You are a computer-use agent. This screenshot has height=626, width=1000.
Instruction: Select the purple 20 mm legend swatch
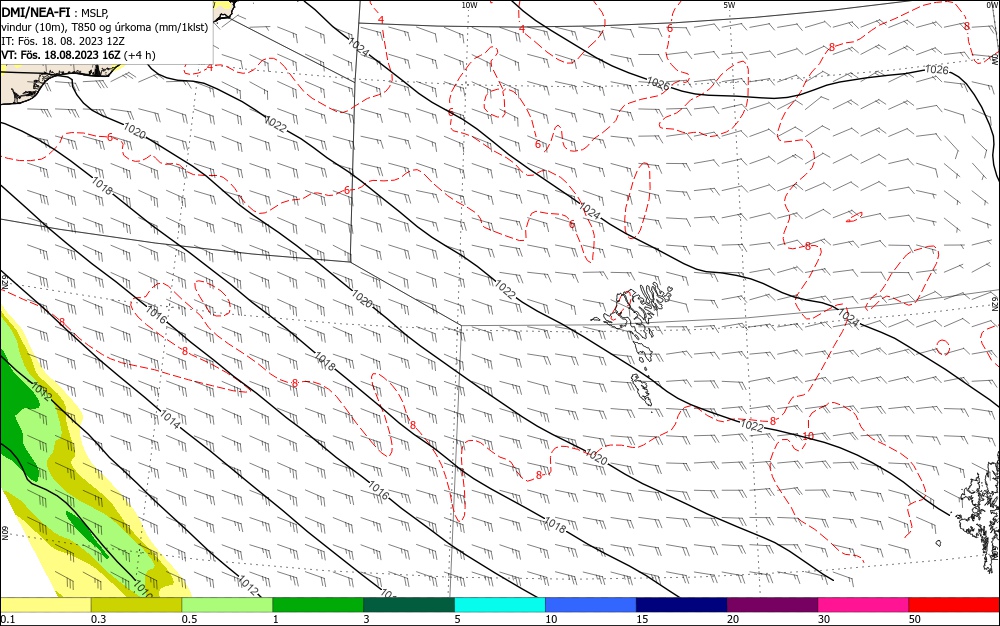click(x=772, y=605)
